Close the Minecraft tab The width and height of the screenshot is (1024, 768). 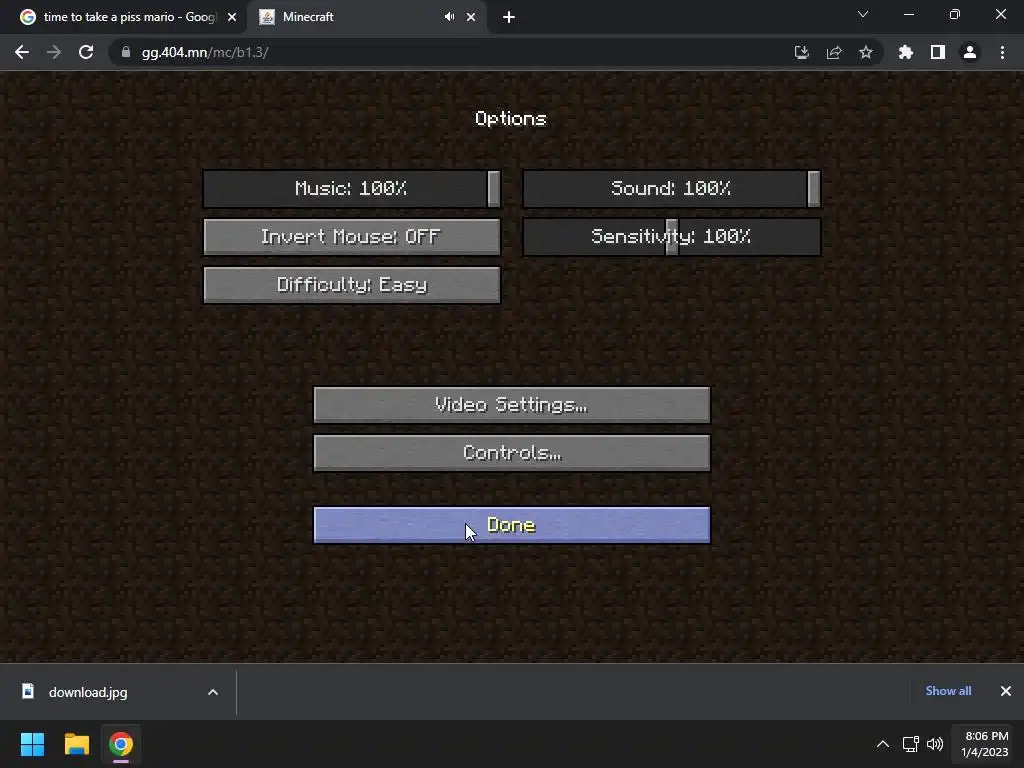(471, 17)
